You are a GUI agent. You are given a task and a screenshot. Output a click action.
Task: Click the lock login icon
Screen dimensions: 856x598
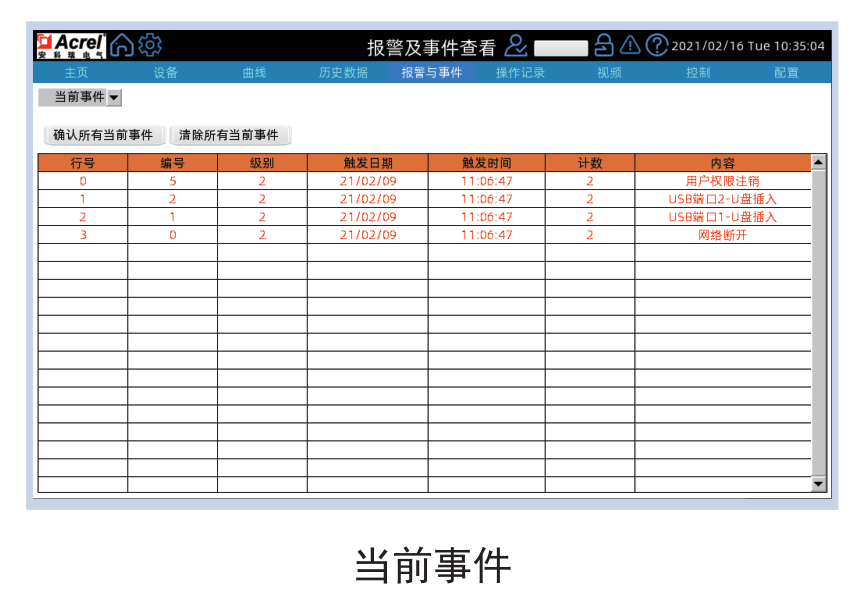coord(603,46)
